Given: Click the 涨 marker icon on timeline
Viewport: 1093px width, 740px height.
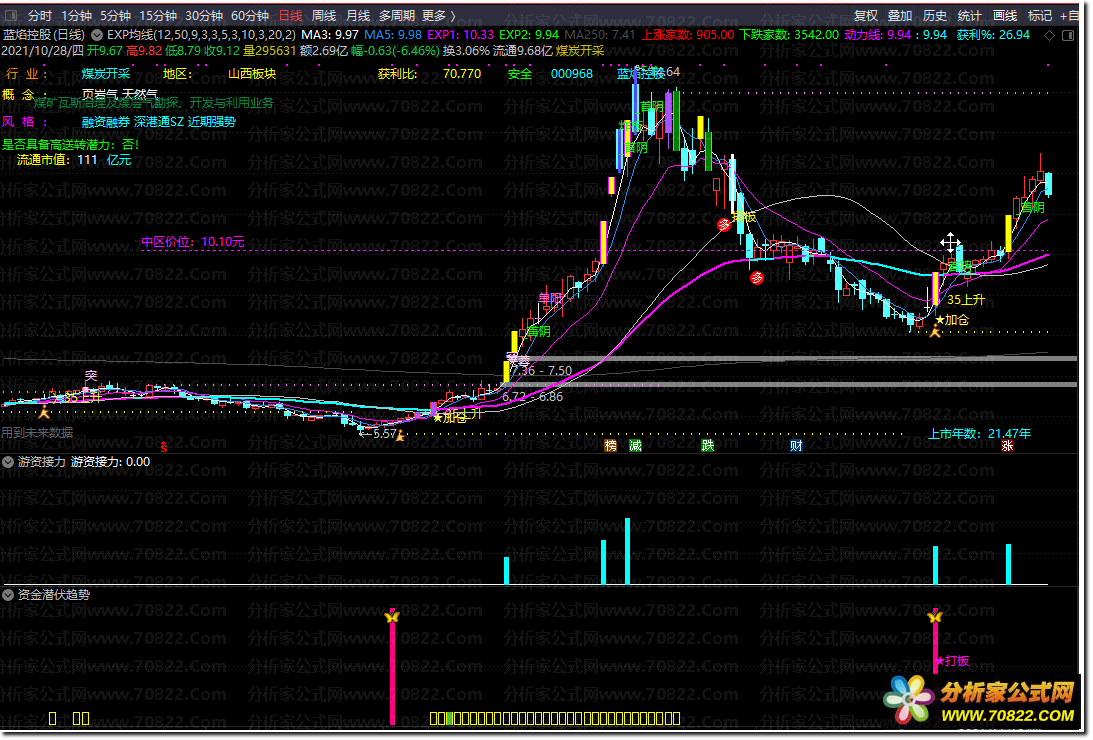Looking at the screenshot, I should point(1007,446).
